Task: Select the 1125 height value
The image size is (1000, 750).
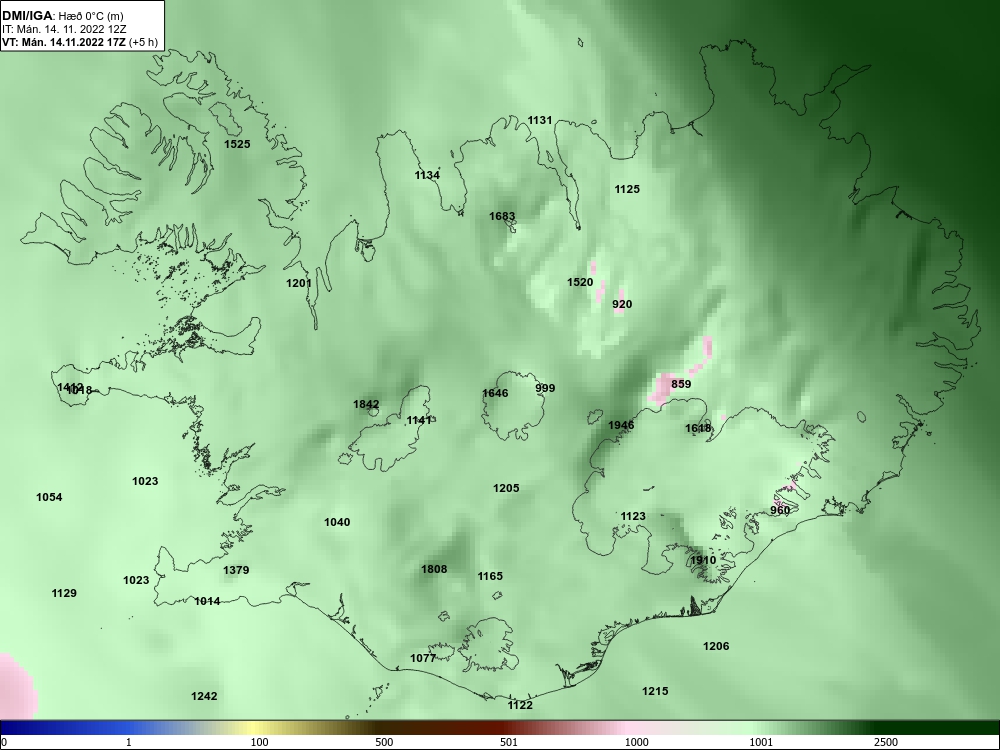Action: 627,189
